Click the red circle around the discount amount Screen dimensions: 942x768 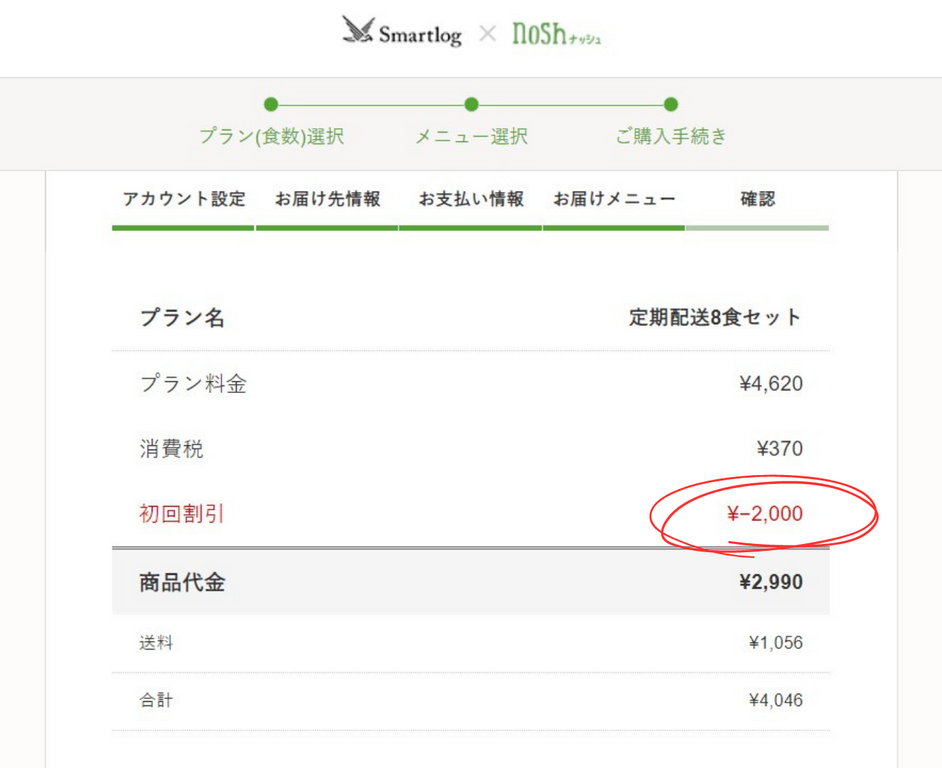coord(766,514)
